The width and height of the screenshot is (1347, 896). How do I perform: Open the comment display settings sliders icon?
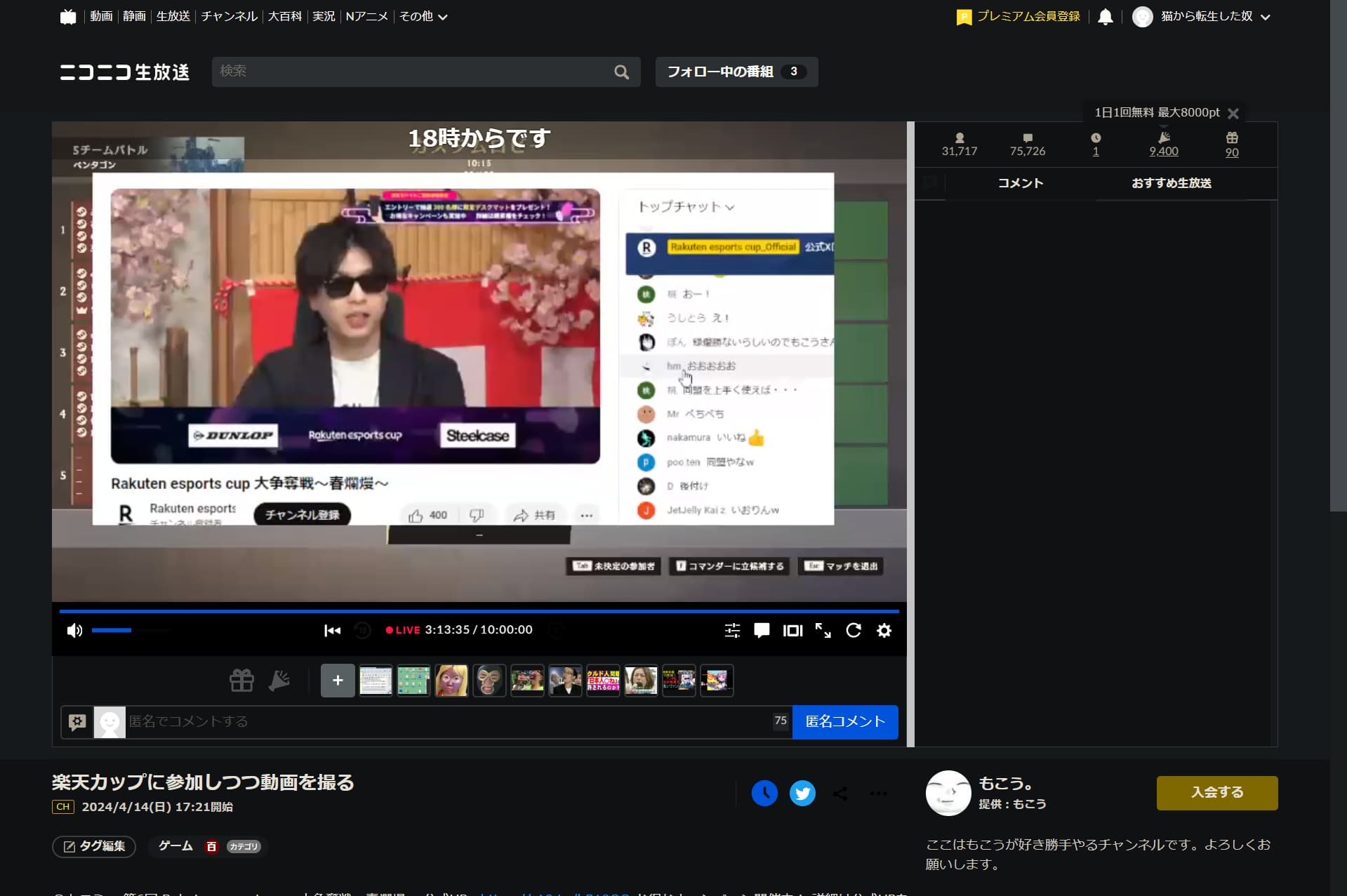[732, 630]
